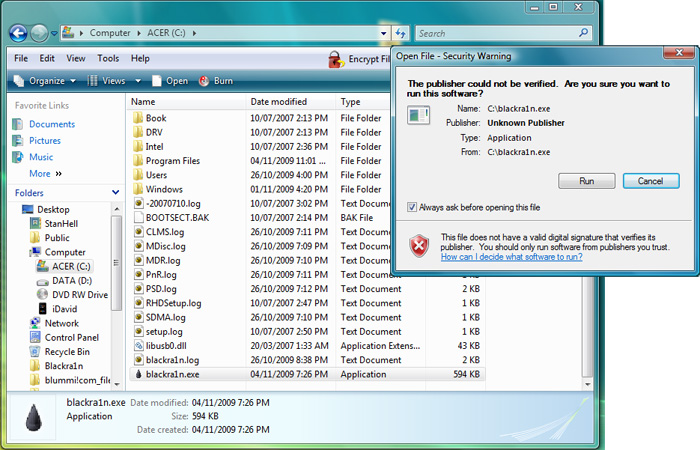Select the DRV folder icon
This screenshot has height=450, width=700.
pyautogui.click(x=138, y=133)
